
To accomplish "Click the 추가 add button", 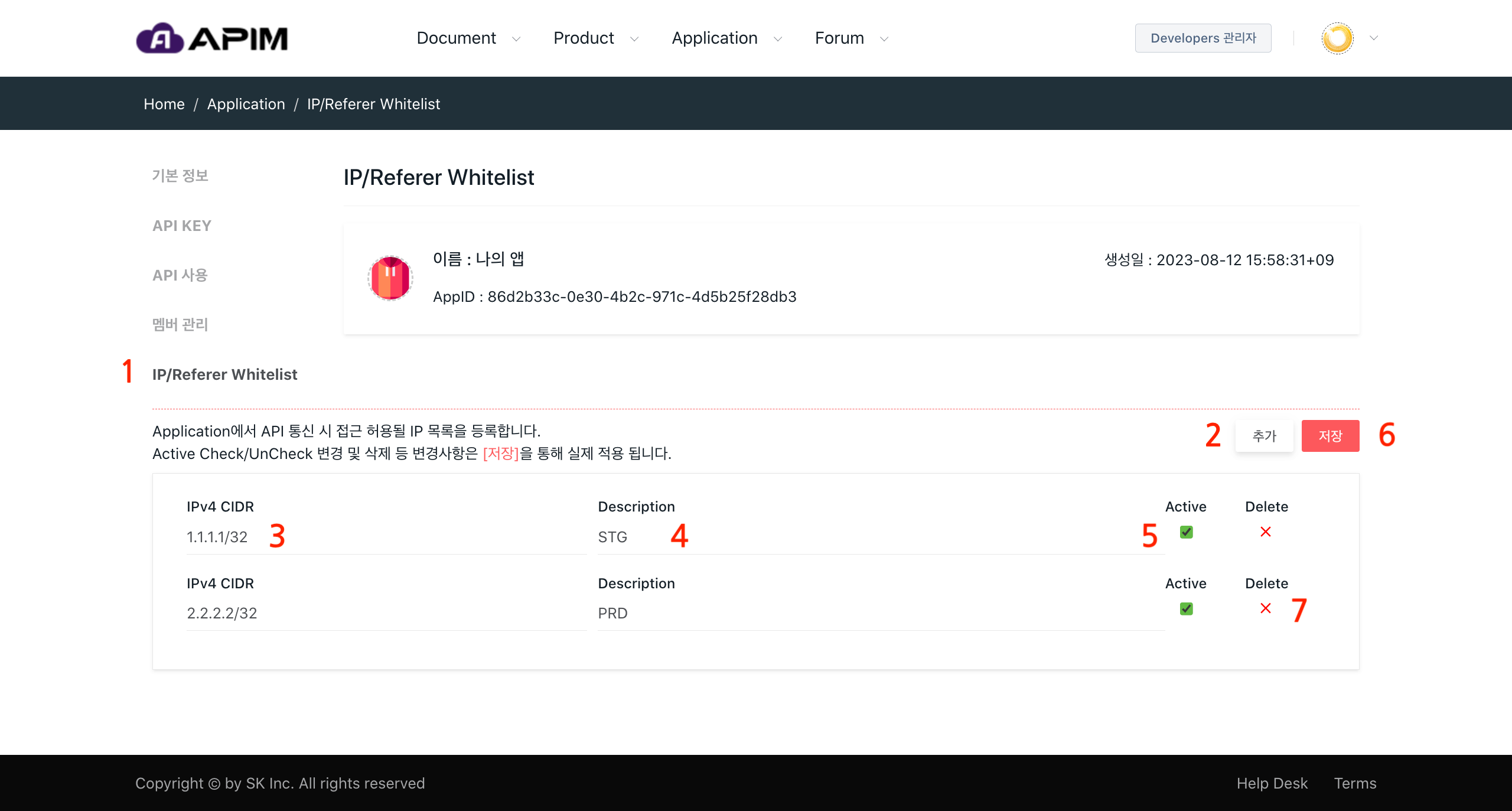I will coord(1264,436).
